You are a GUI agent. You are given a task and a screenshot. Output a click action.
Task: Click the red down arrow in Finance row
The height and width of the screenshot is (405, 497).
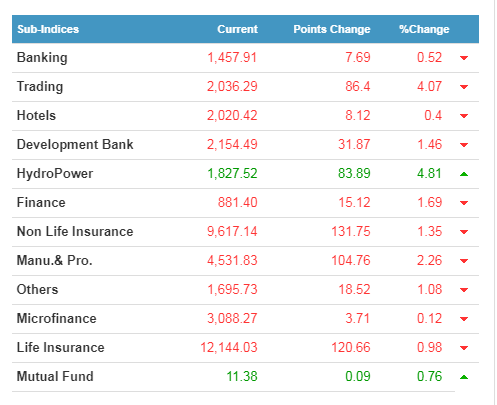[464, 203]
